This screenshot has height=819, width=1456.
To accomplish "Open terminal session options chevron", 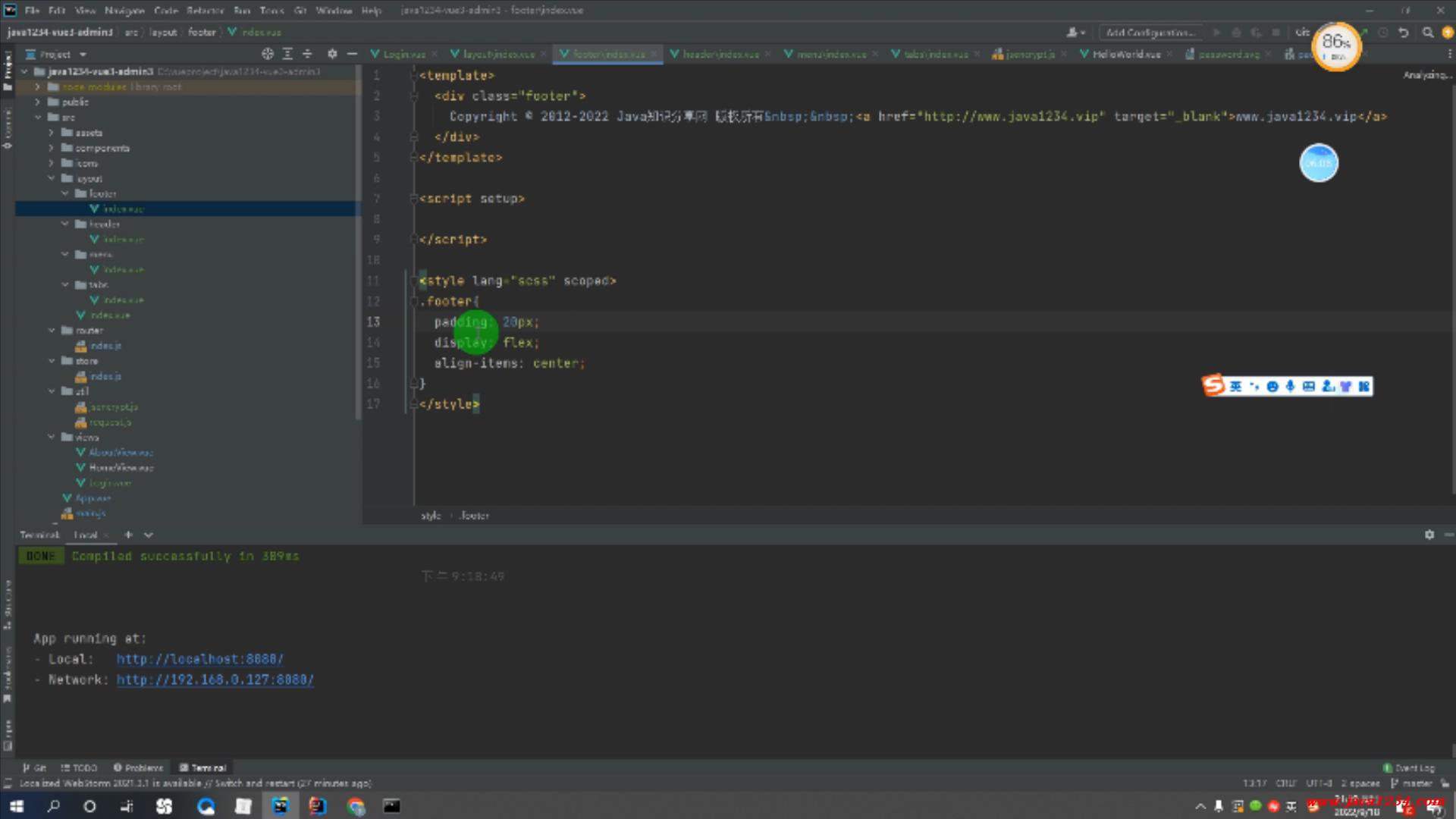I will coord(149,535).
